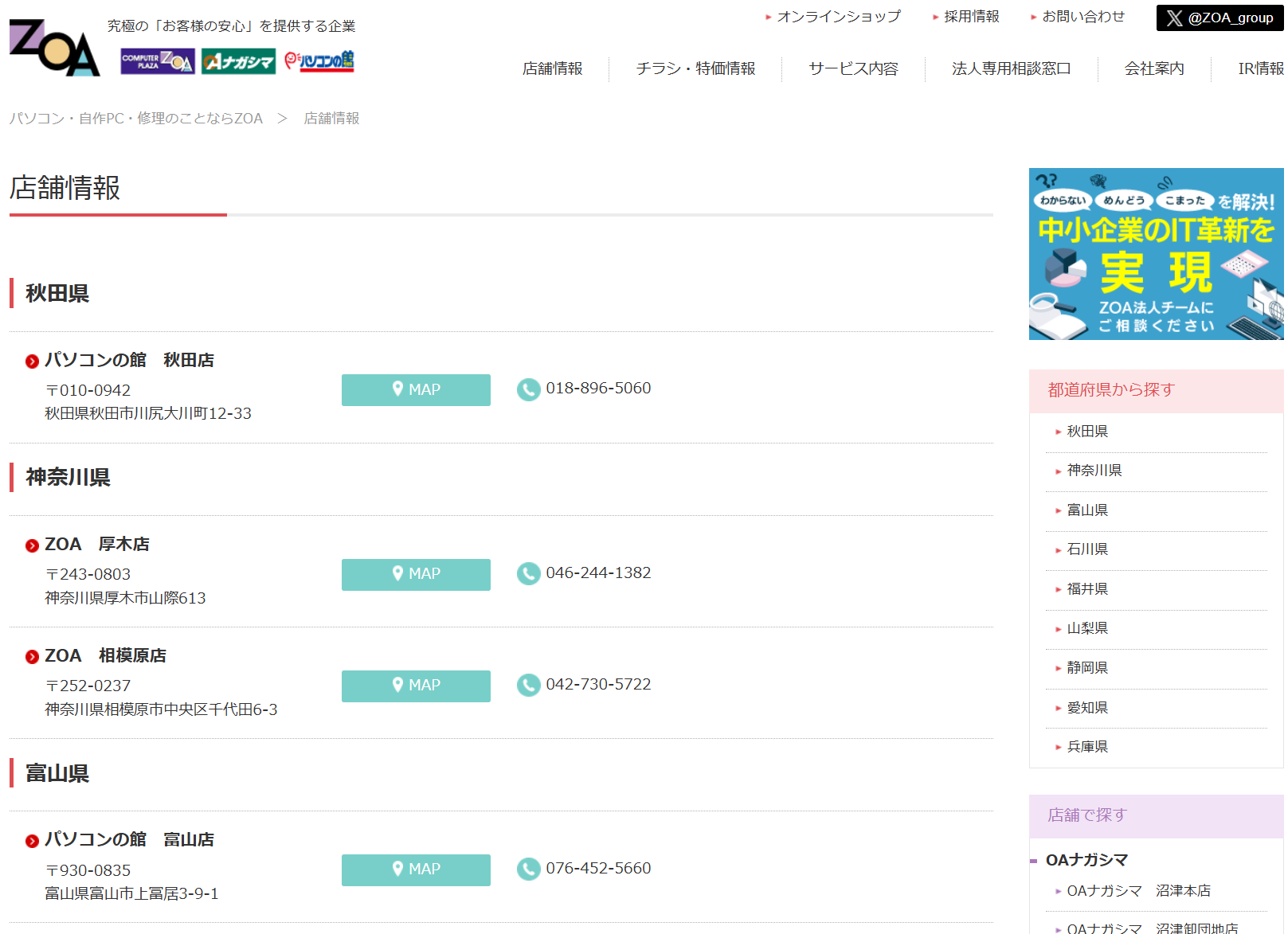Jump to 愛知県 in the prefecture sidebar

click(1087, 708)
